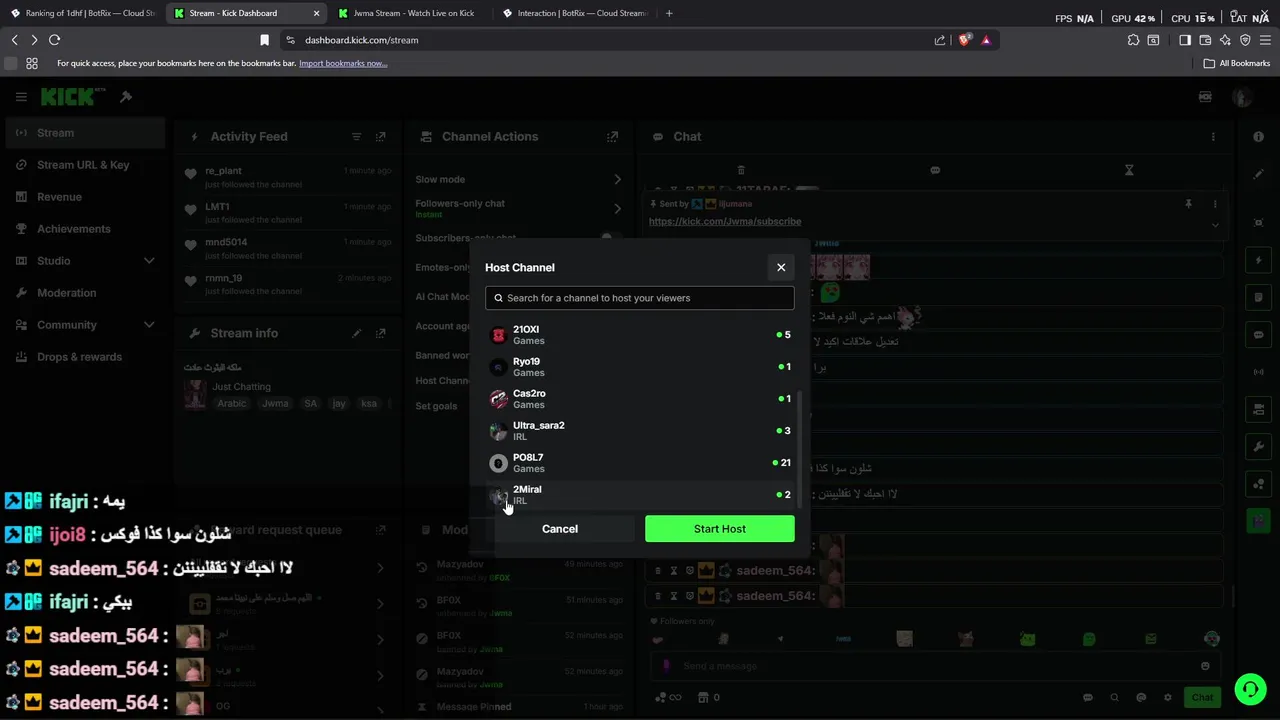The image size is (1280, 720).
Task: Edit Stream info pencil icon
Action: [x=356, y=333]
